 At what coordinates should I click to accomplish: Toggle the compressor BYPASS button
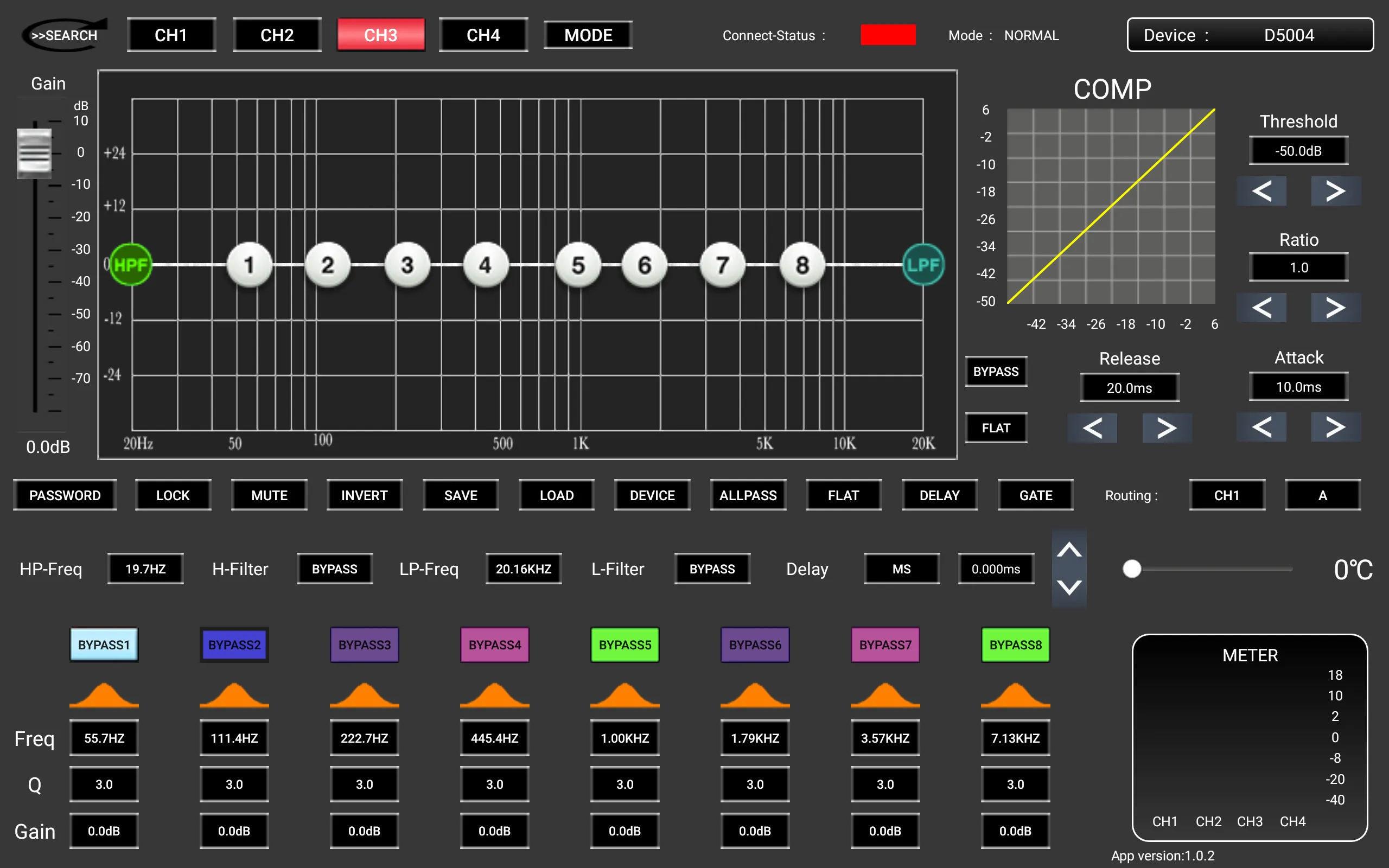996,372
